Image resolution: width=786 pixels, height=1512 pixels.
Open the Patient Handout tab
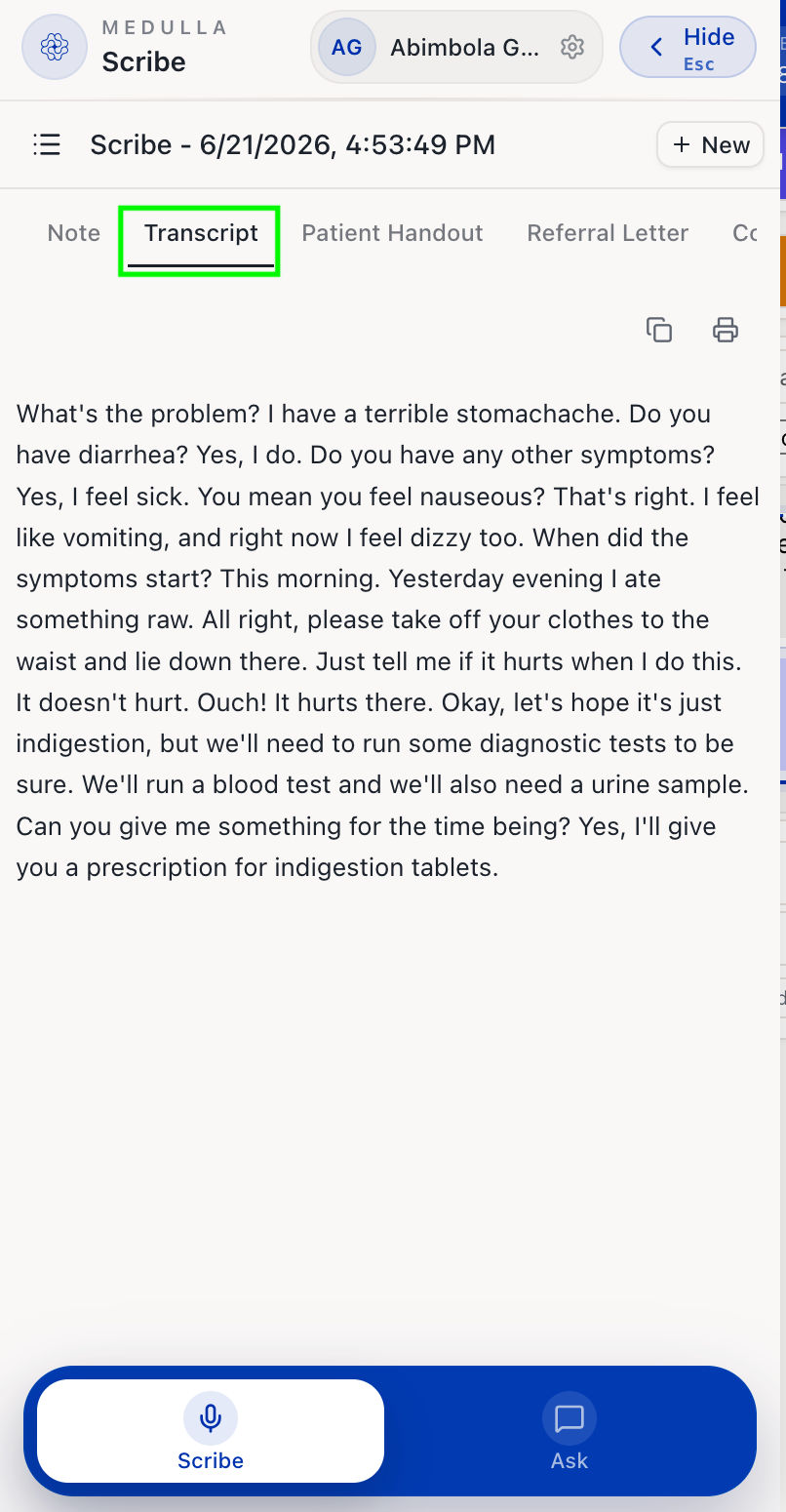(392, 233)
